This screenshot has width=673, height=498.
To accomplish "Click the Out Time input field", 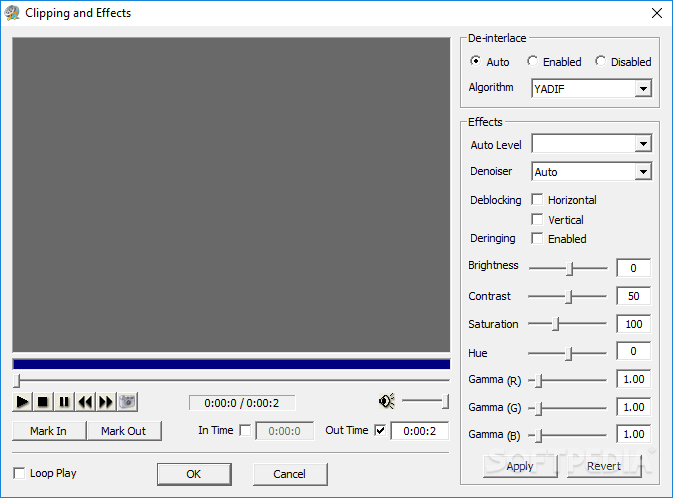I will click(x=419, y=431).
